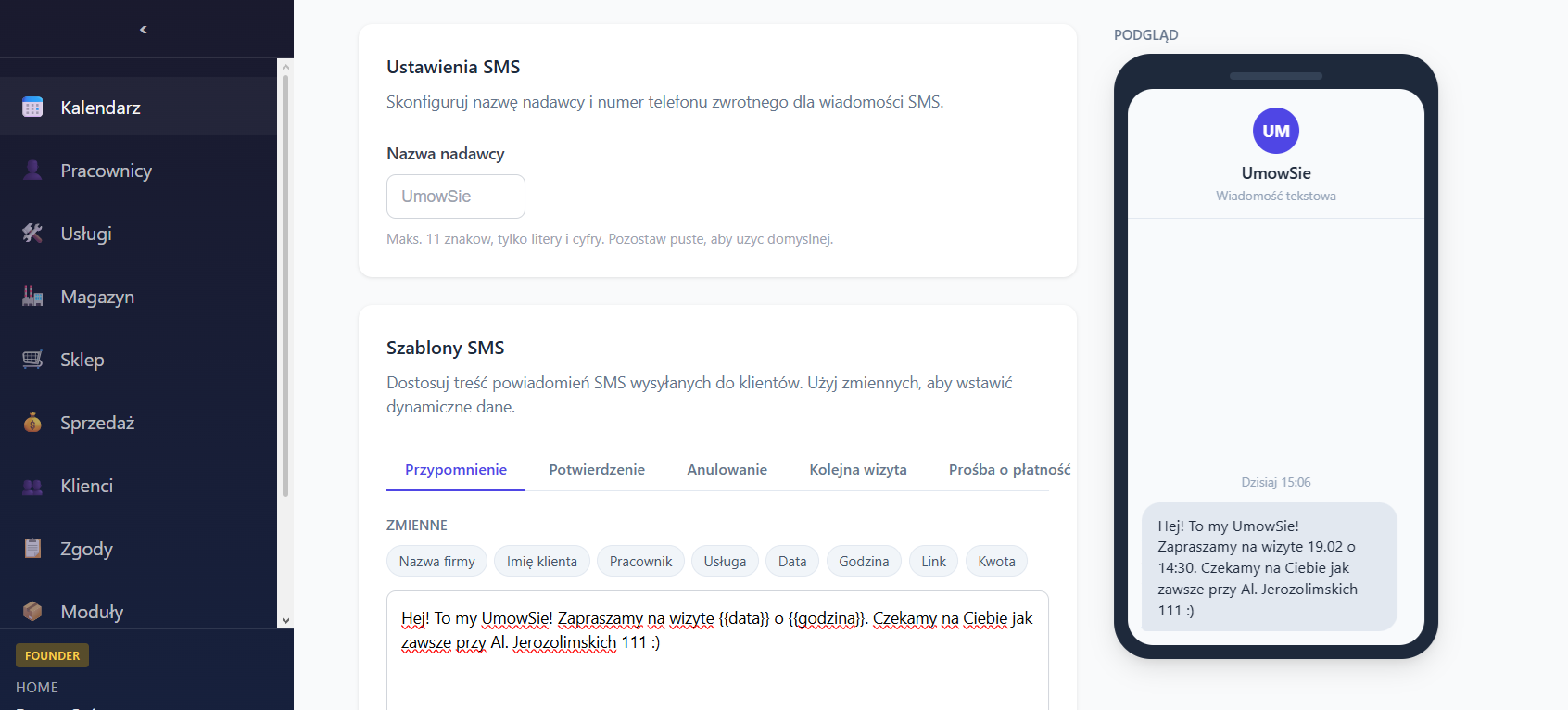Click the 'Wiadomość tekstowa' subtitle

[x=1276, y=196]
